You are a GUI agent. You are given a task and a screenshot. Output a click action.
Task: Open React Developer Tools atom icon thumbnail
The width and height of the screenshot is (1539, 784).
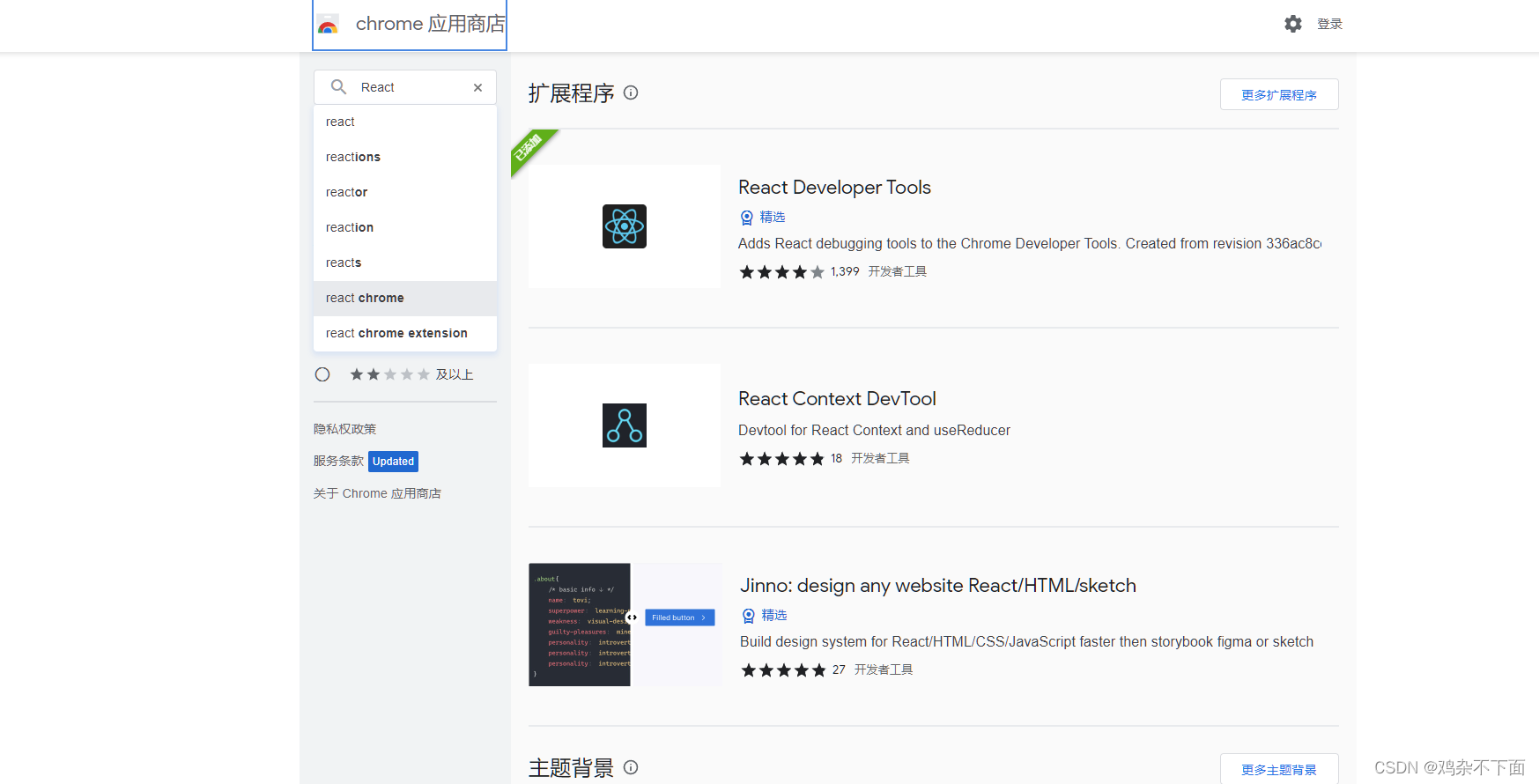[625, 226]
